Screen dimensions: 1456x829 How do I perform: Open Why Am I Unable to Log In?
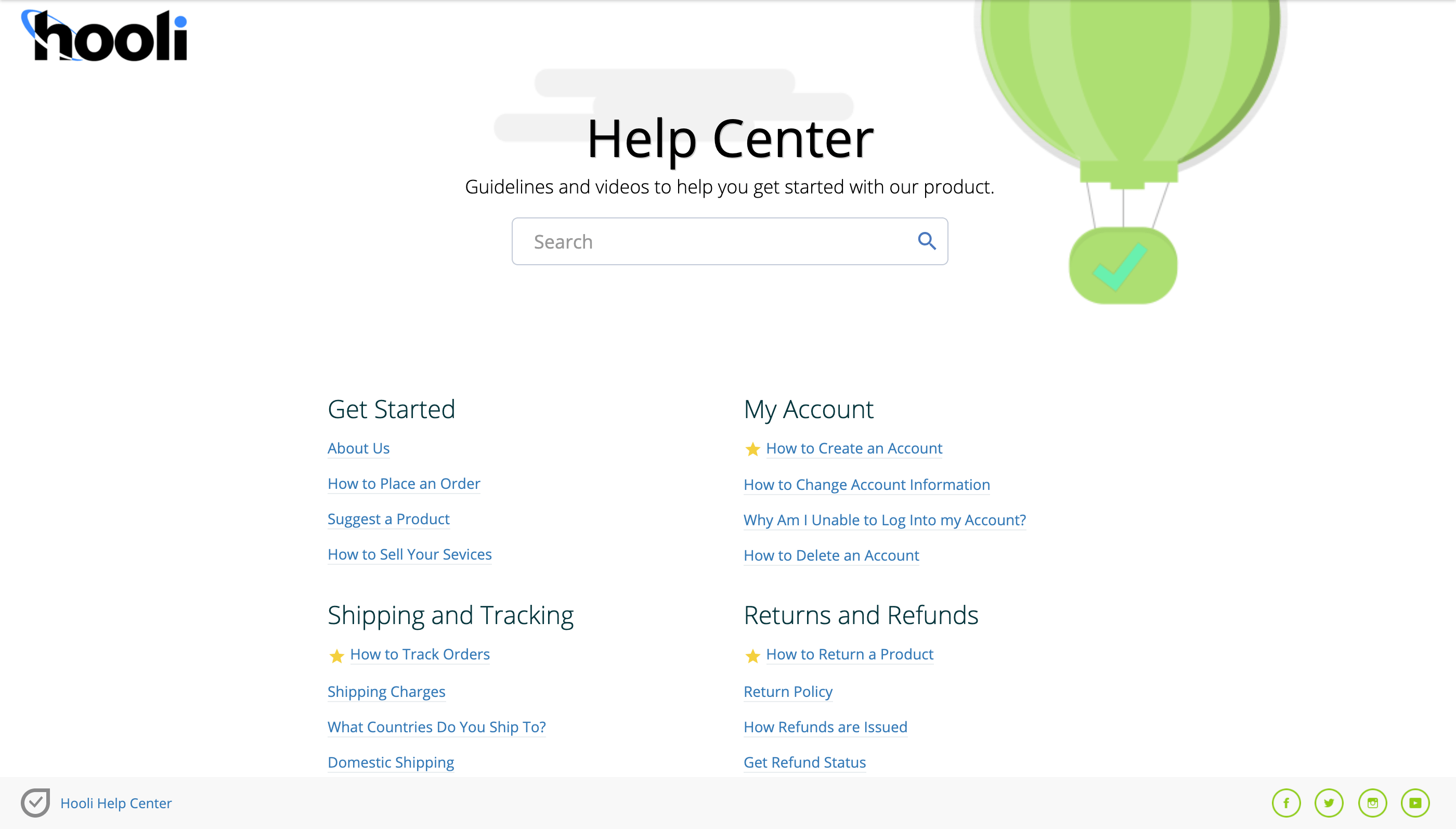[885, 520]
